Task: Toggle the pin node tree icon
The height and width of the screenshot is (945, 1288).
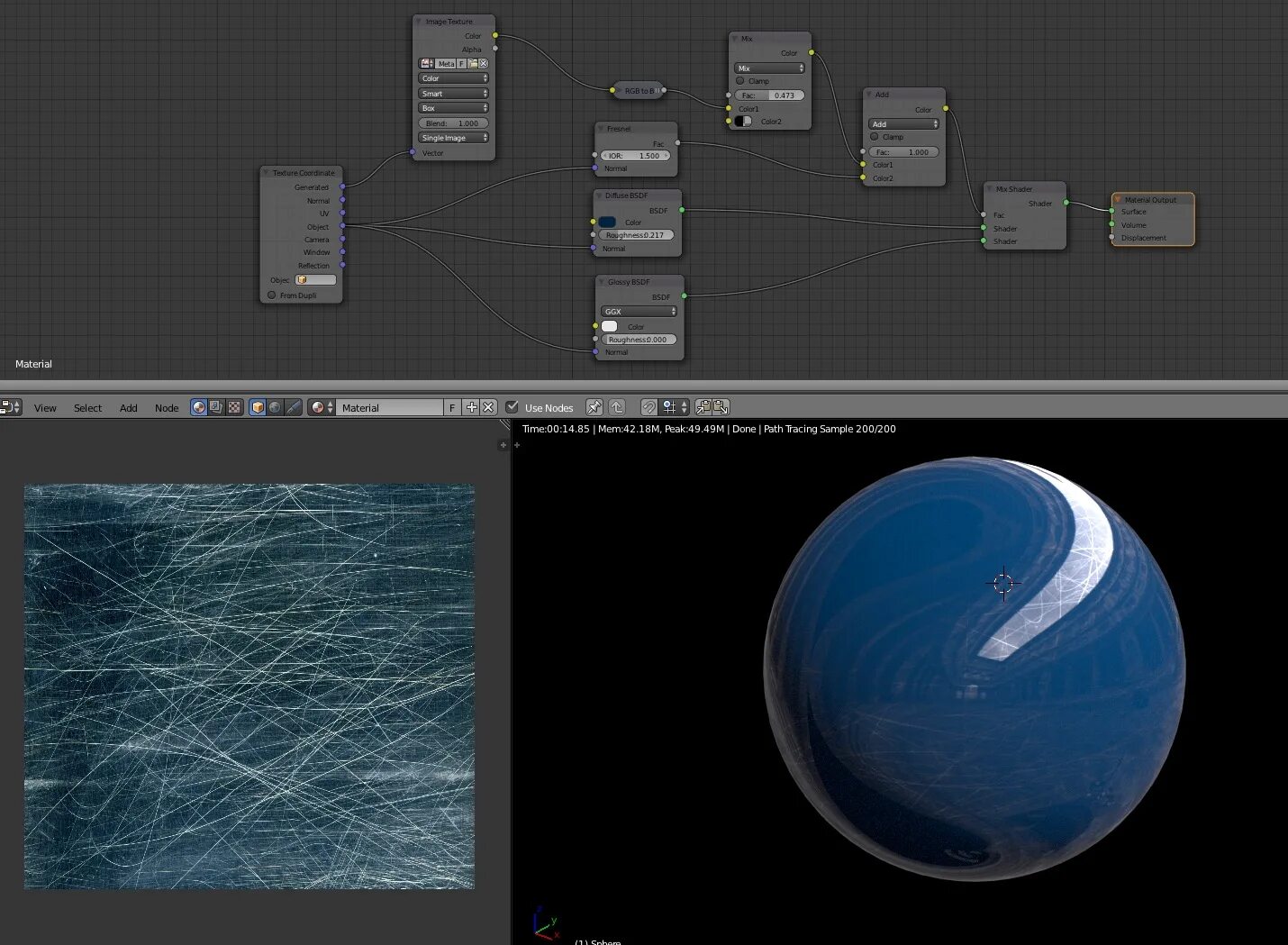Action: (x=594, y=407)
